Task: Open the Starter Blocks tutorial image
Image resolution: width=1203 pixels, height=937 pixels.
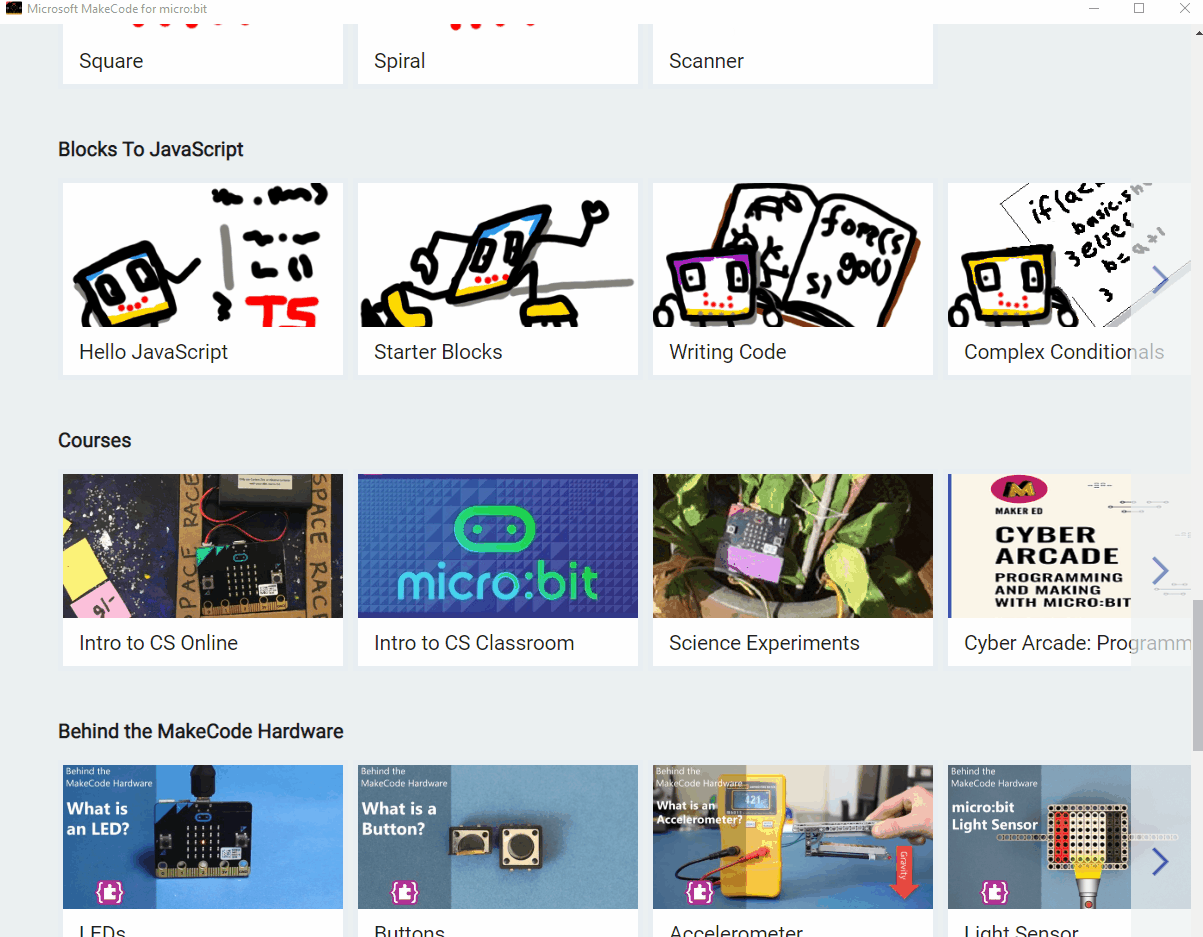Action: click(x=498, y=255)
